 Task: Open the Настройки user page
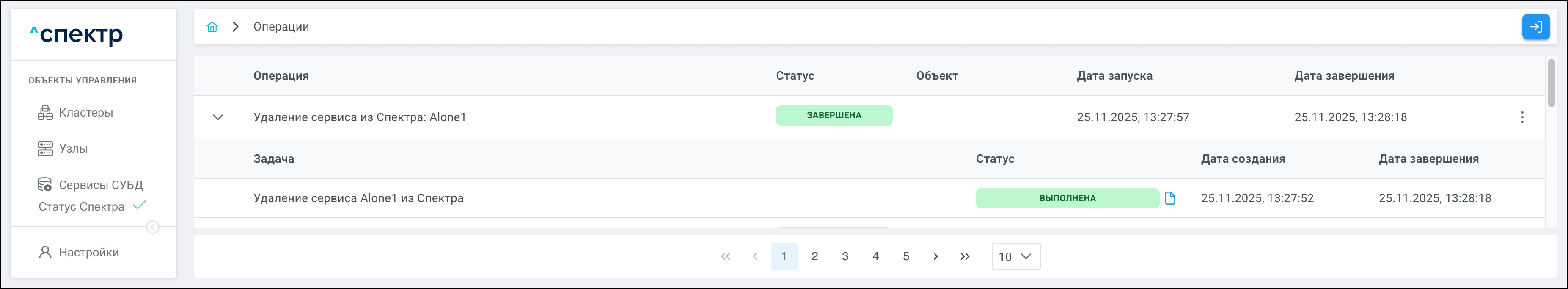88,253
